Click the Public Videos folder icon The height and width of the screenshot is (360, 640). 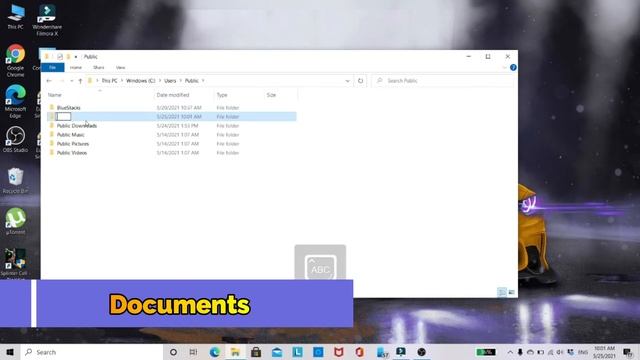[x=51, y=152]
